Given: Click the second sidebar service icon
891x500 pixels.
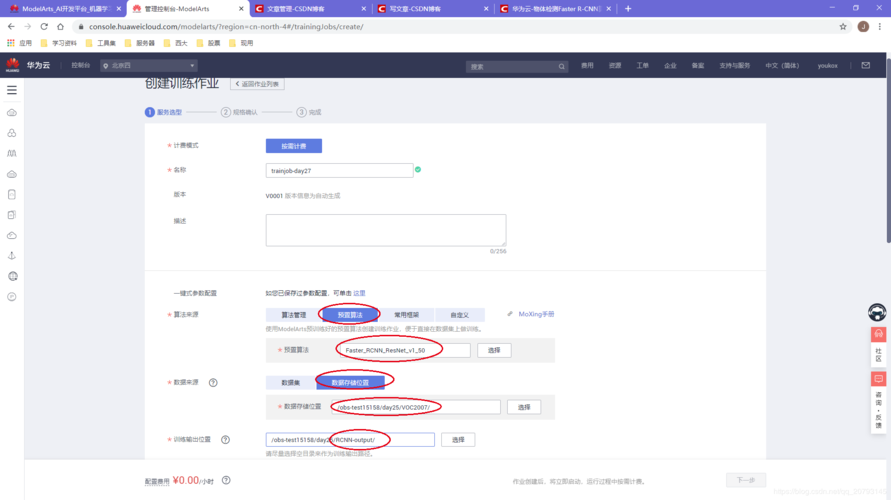Looking at the screenshot, I should [x=11, y=133].
